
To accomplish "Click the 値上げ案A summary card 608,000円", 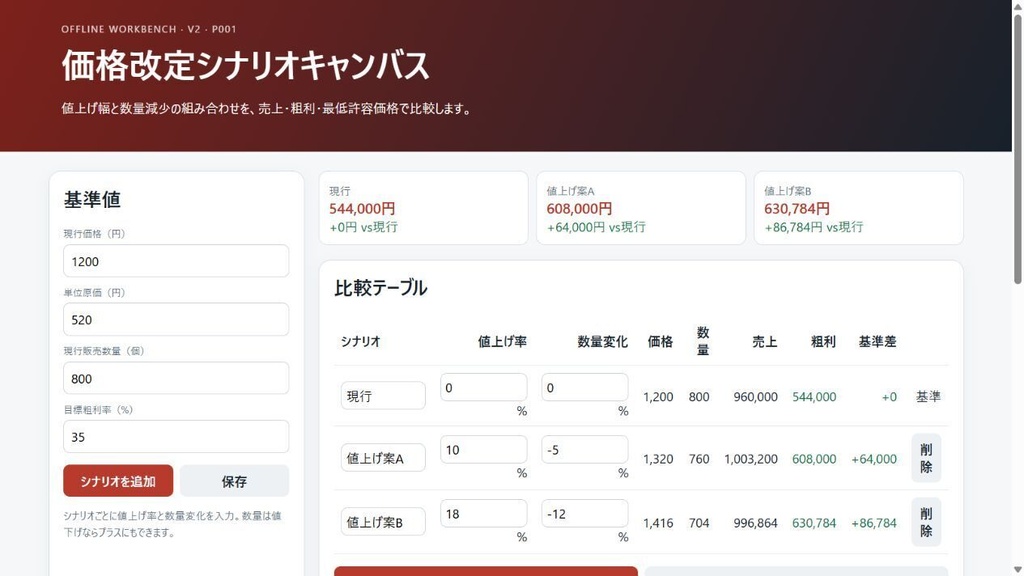I will pyautogui.click(x=641, y=208).
